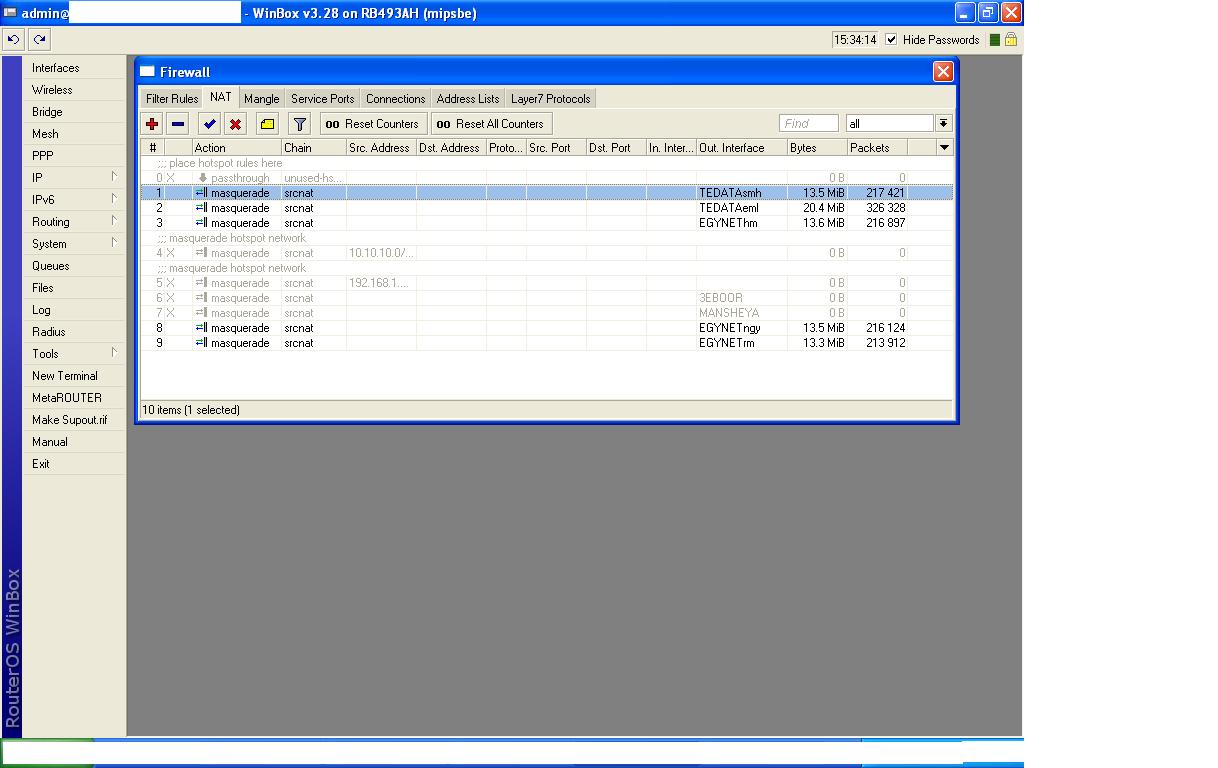Add comment with yellow note icon
The image size is (1218, 768).
click(x=267, y=124)
